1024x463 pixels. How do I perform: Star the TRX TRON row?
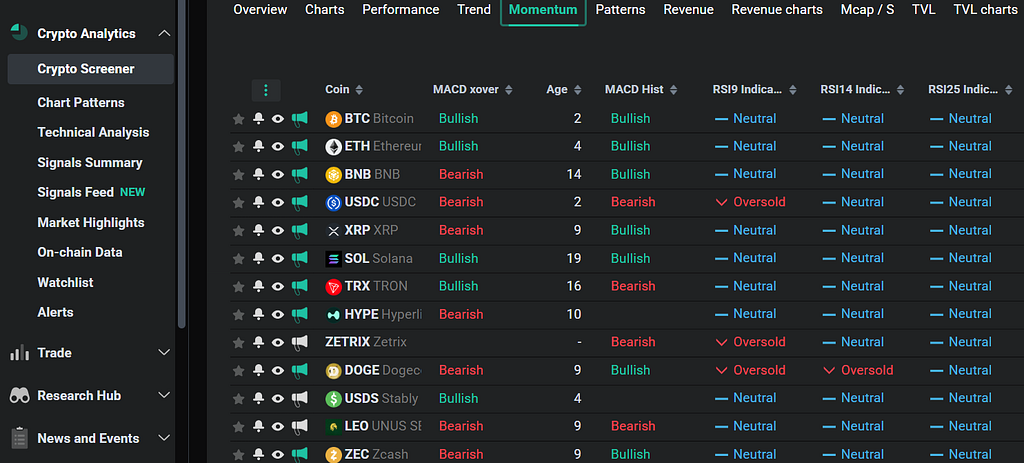click(x=238, y=286)
